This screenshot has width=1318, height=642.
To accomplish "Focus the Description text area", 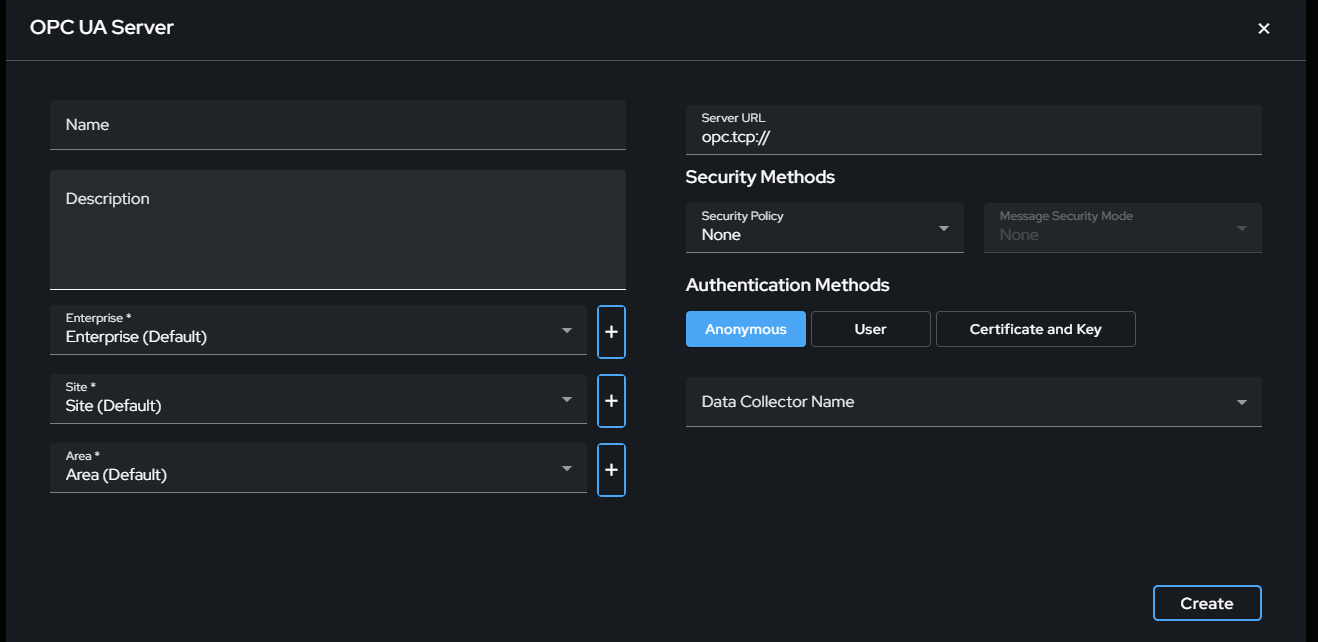I will click(338, 230).
